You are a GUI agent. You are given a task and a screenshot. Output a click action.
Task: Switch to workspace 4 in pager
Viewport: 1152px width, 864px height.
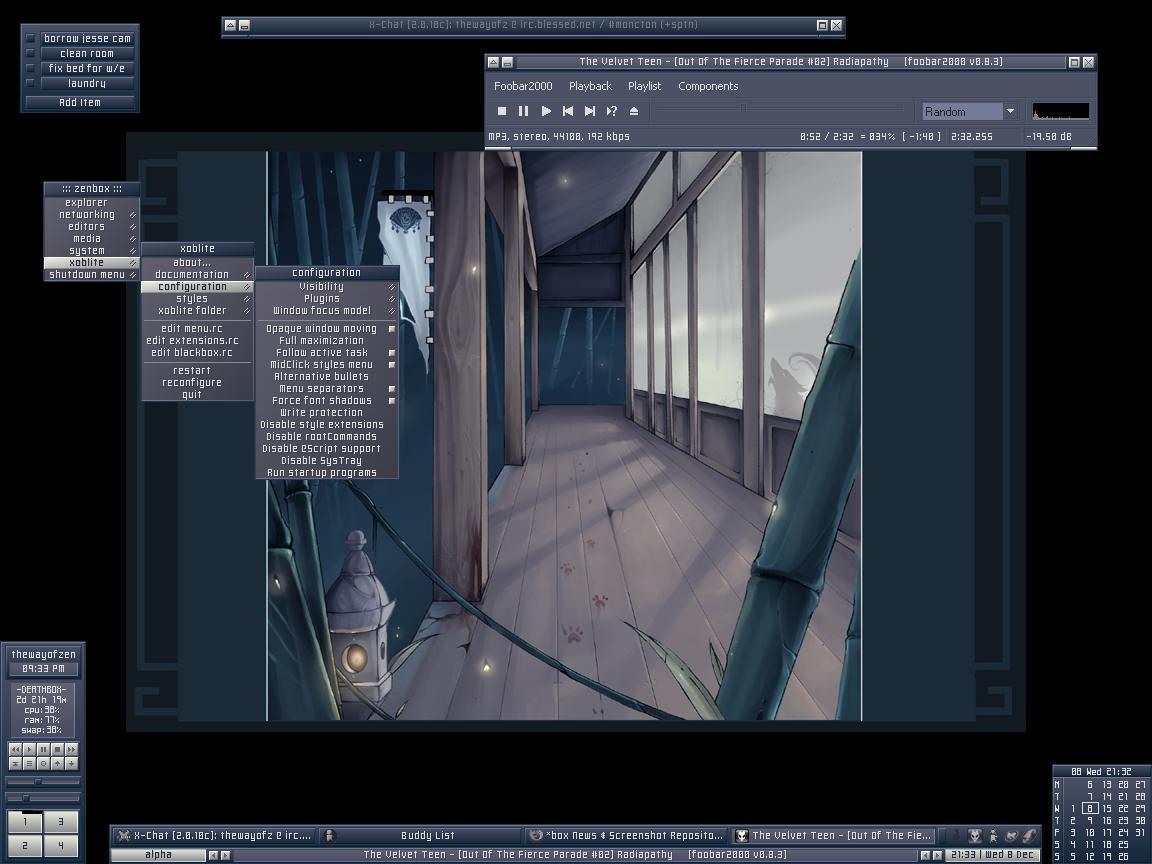[x=61, y=845]
